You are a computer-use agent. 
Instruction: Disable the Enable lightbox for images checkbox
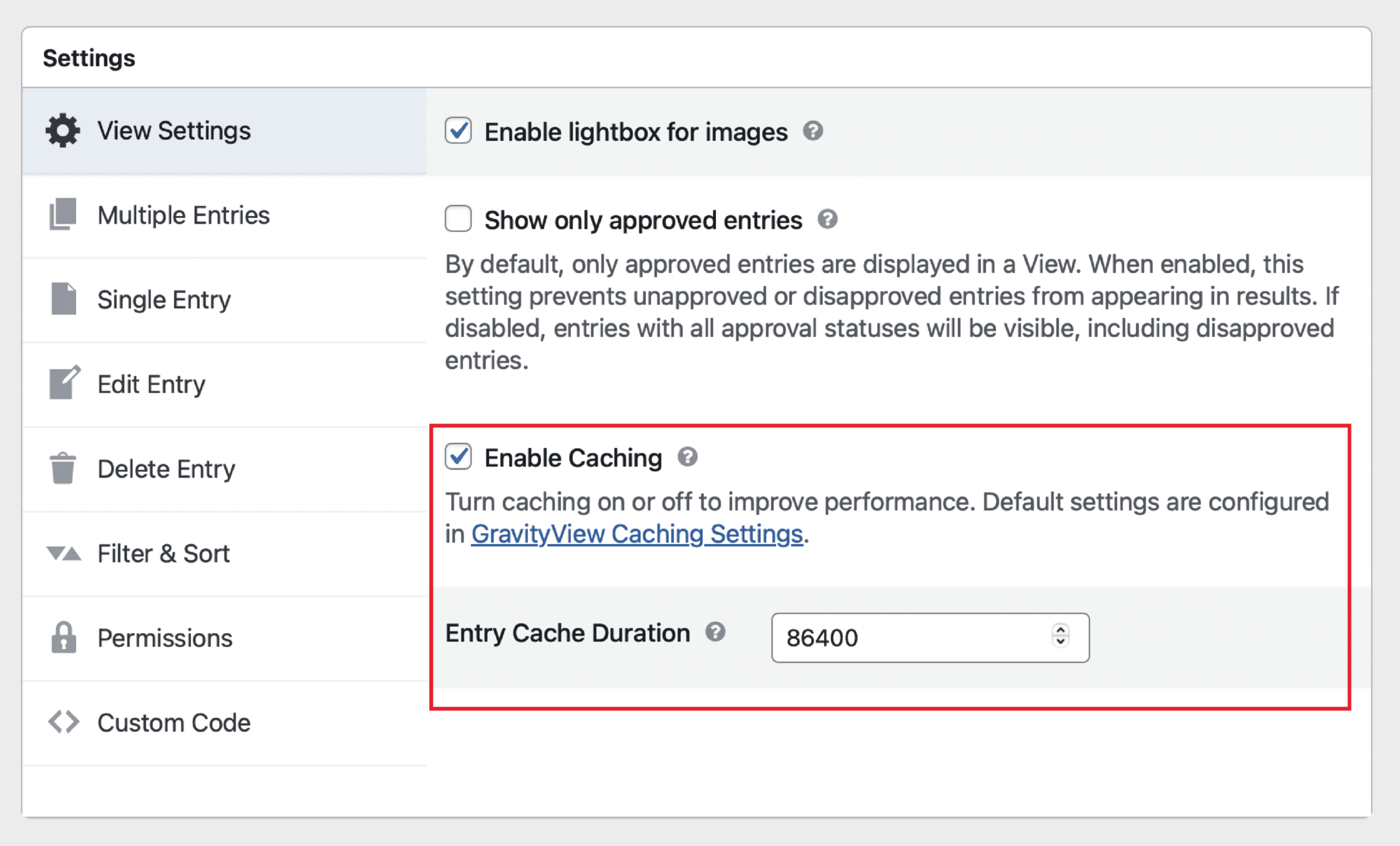point(458,131)
